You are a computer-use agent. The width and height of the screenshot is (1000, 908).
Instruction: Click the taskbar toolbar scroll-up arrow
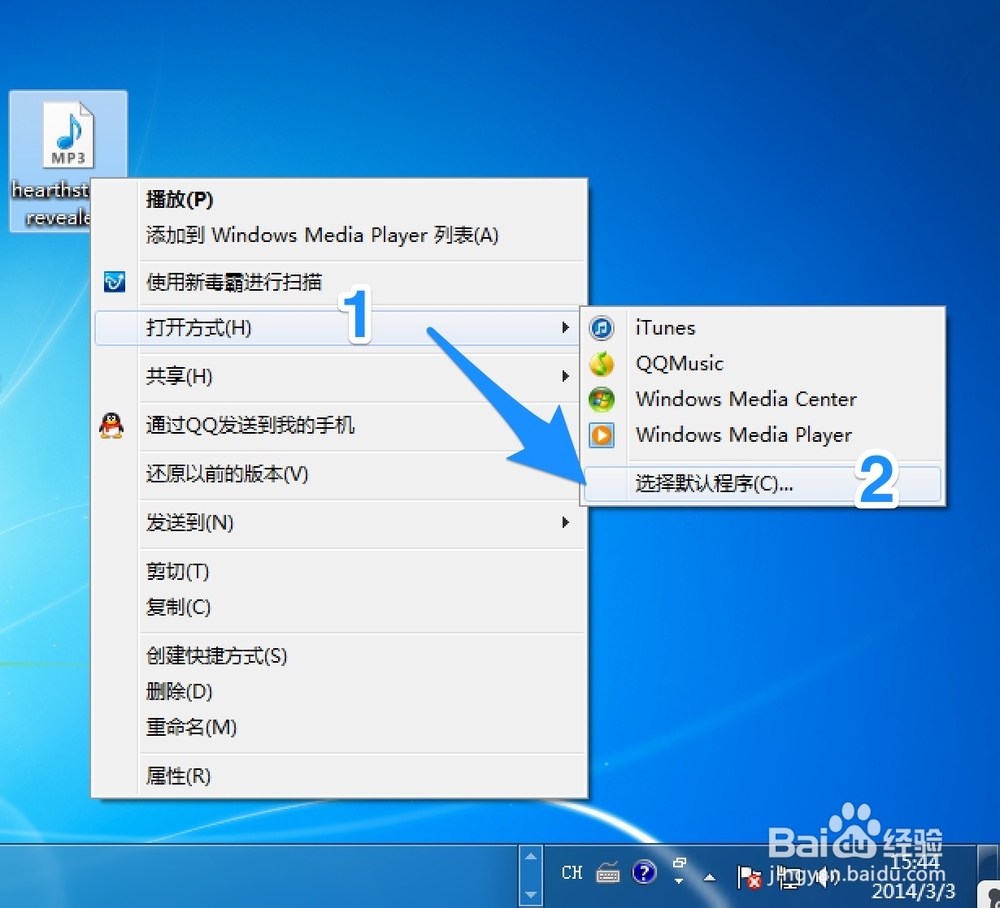coord(531,857)
